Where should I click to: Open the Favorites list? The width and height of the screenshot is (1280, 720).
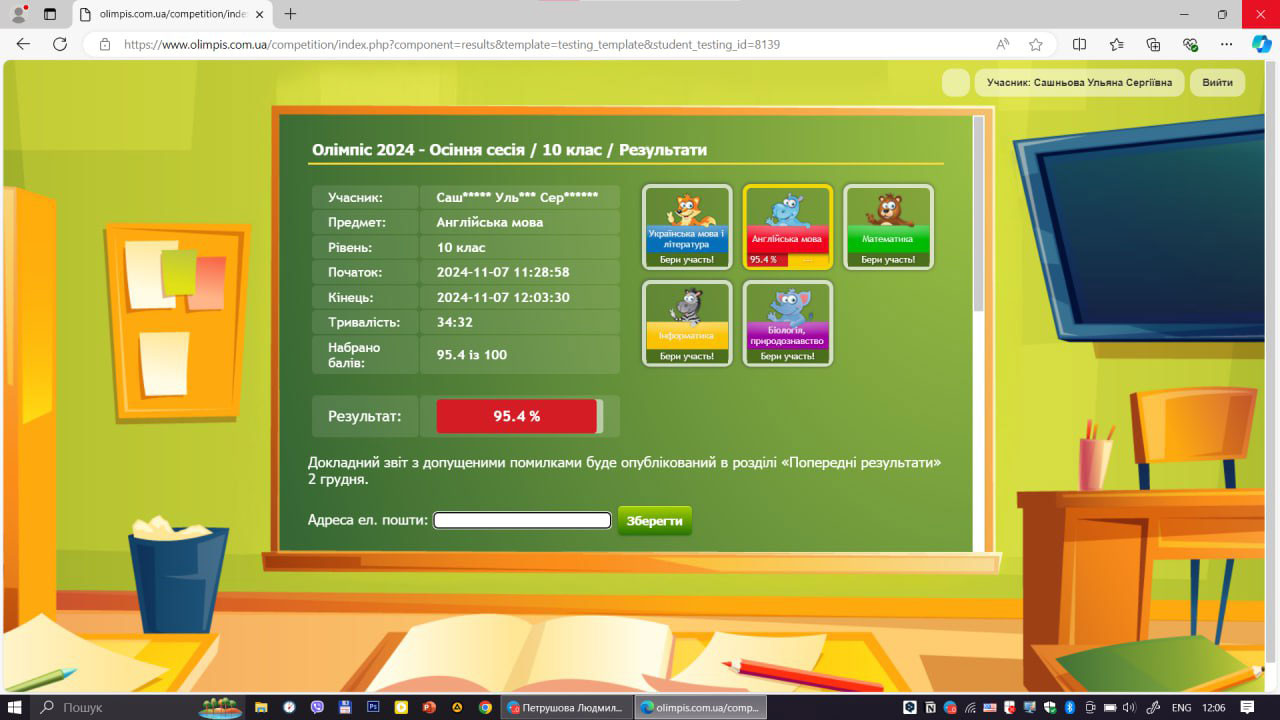coord(1117,44)
